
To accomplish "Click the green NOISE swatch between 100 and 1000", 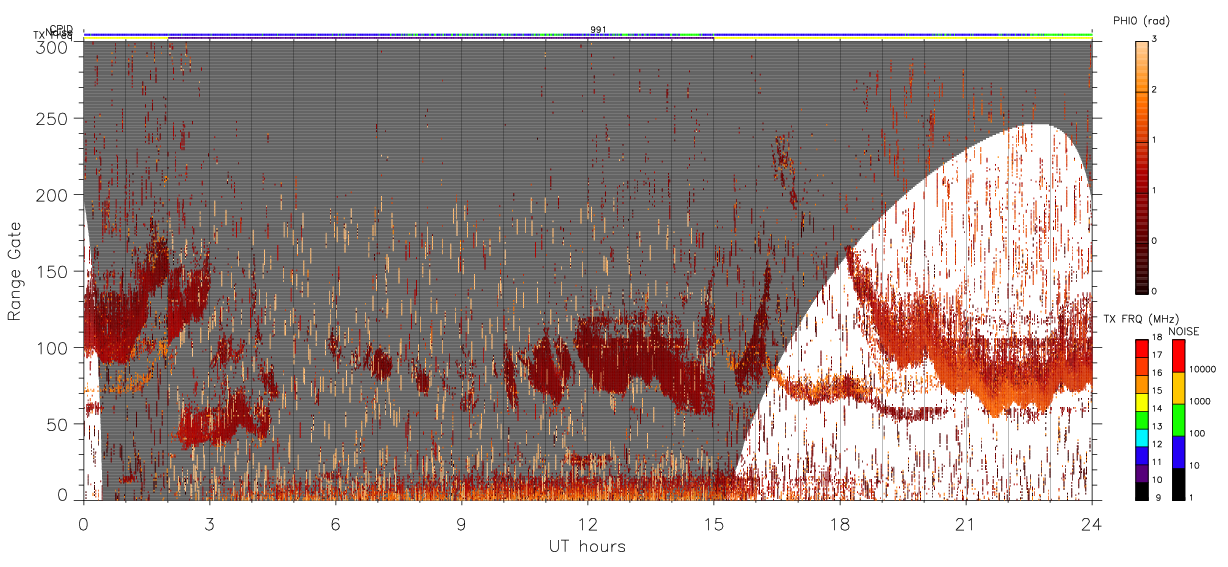I will pos(1178,420).
